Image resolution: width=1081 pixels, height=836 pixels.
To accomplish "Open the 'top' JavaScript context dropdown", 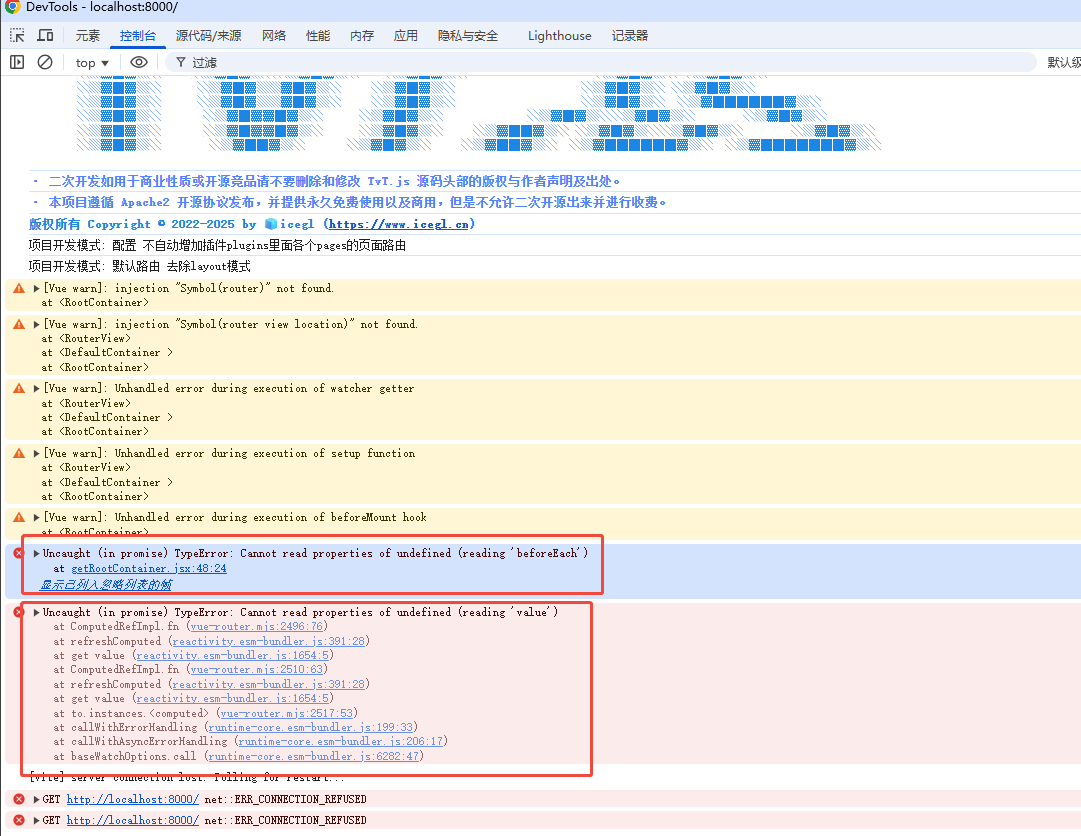I will click(x=92, y=63).
